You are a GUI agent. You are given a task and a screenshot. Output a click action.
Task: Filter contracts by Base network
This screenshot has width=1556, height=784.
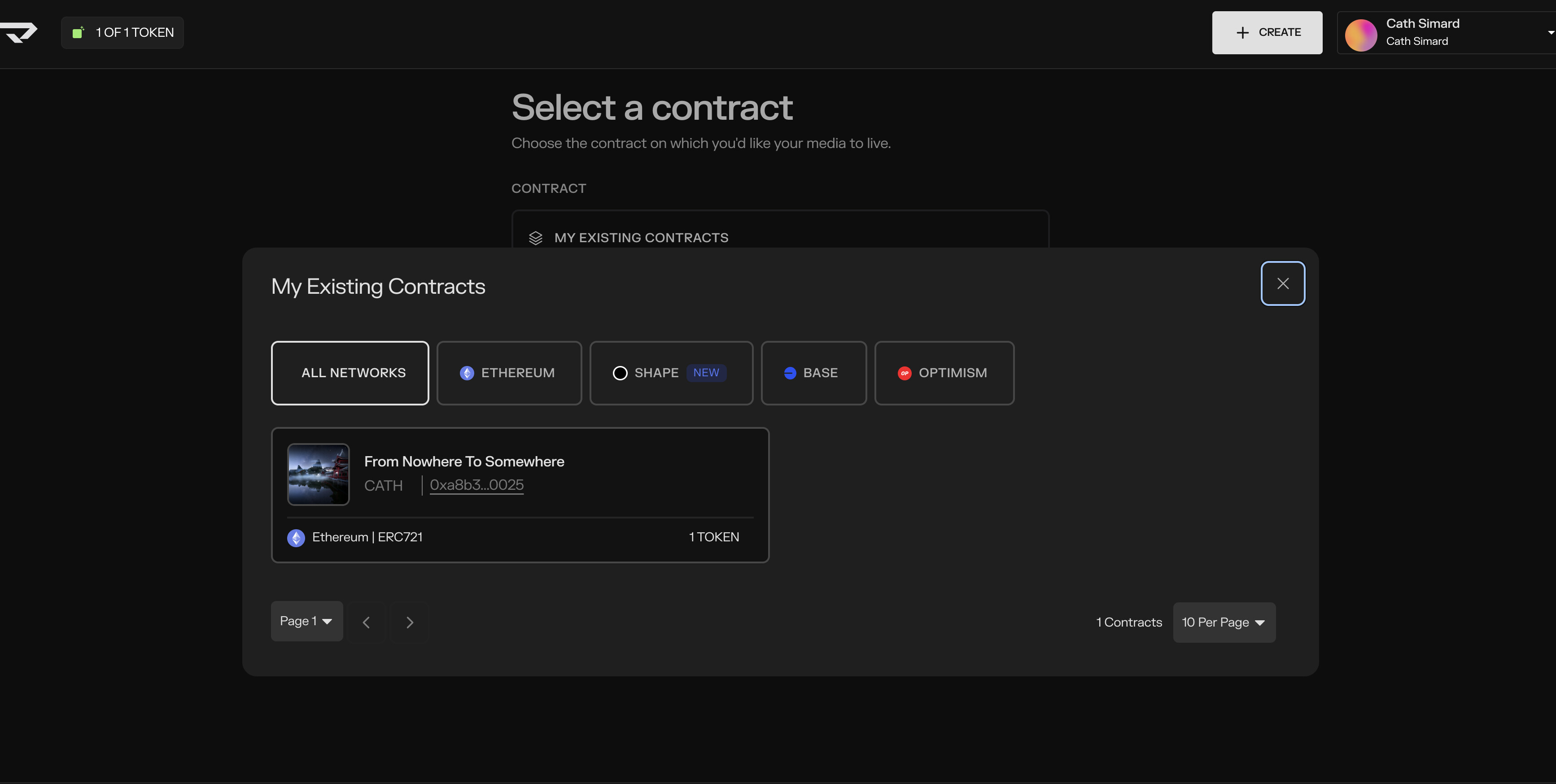coord(813,373)
